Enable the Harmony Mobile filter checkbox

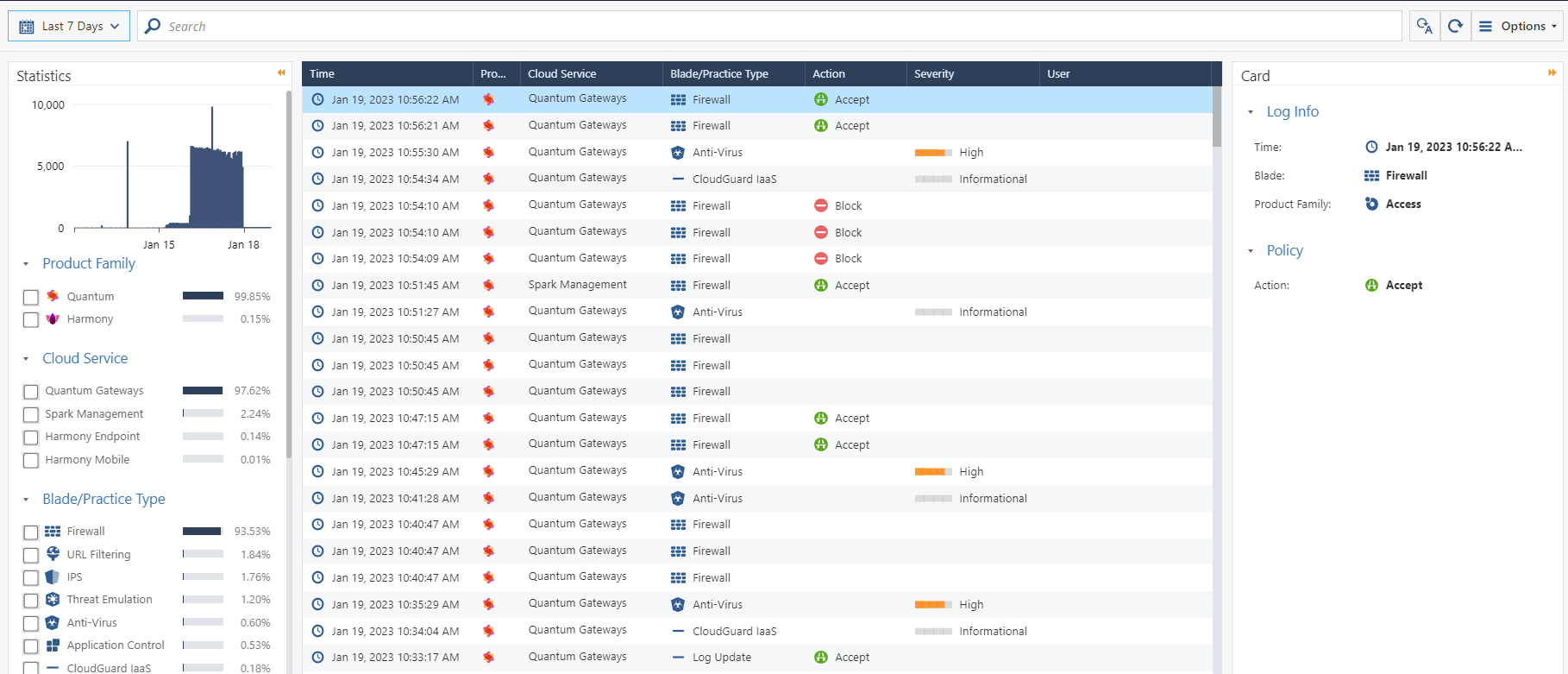coord(31,460)
